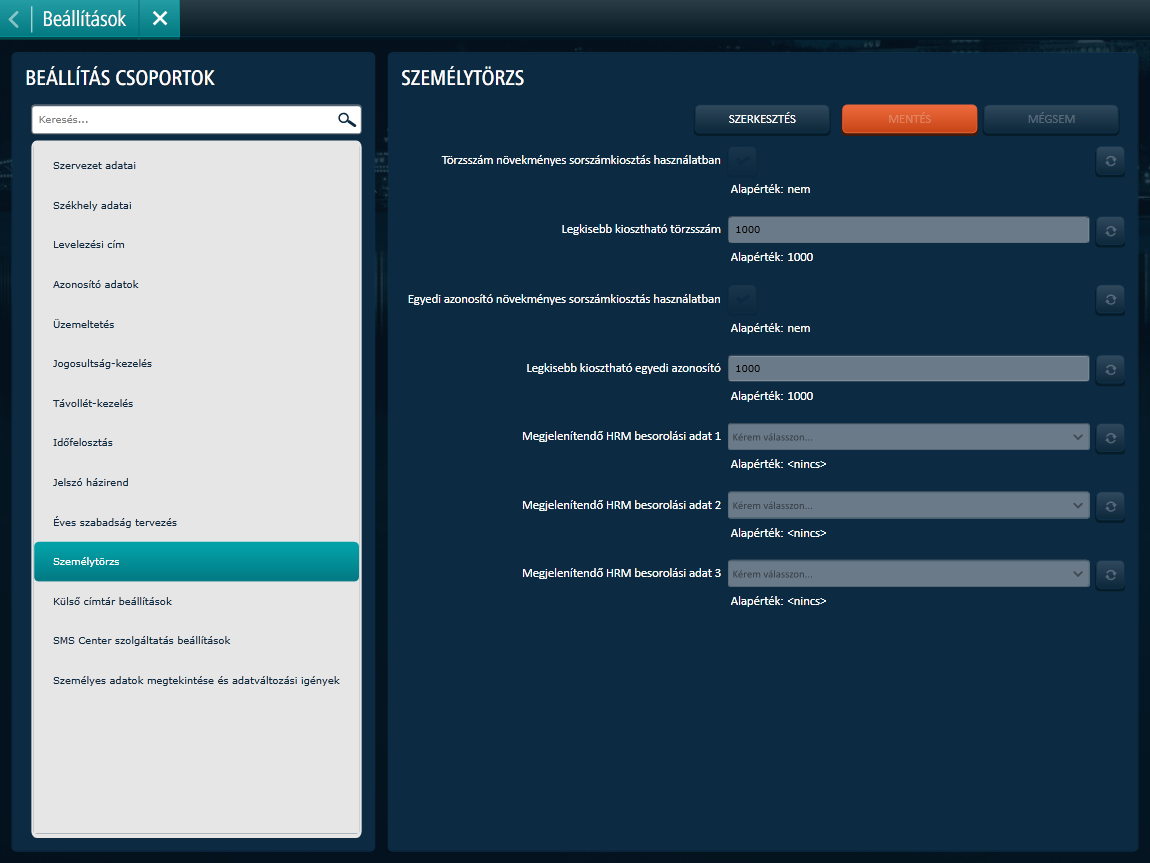Open Megjelenítendő HRM besorolási adat 1 dropdown

click(908, 437)
